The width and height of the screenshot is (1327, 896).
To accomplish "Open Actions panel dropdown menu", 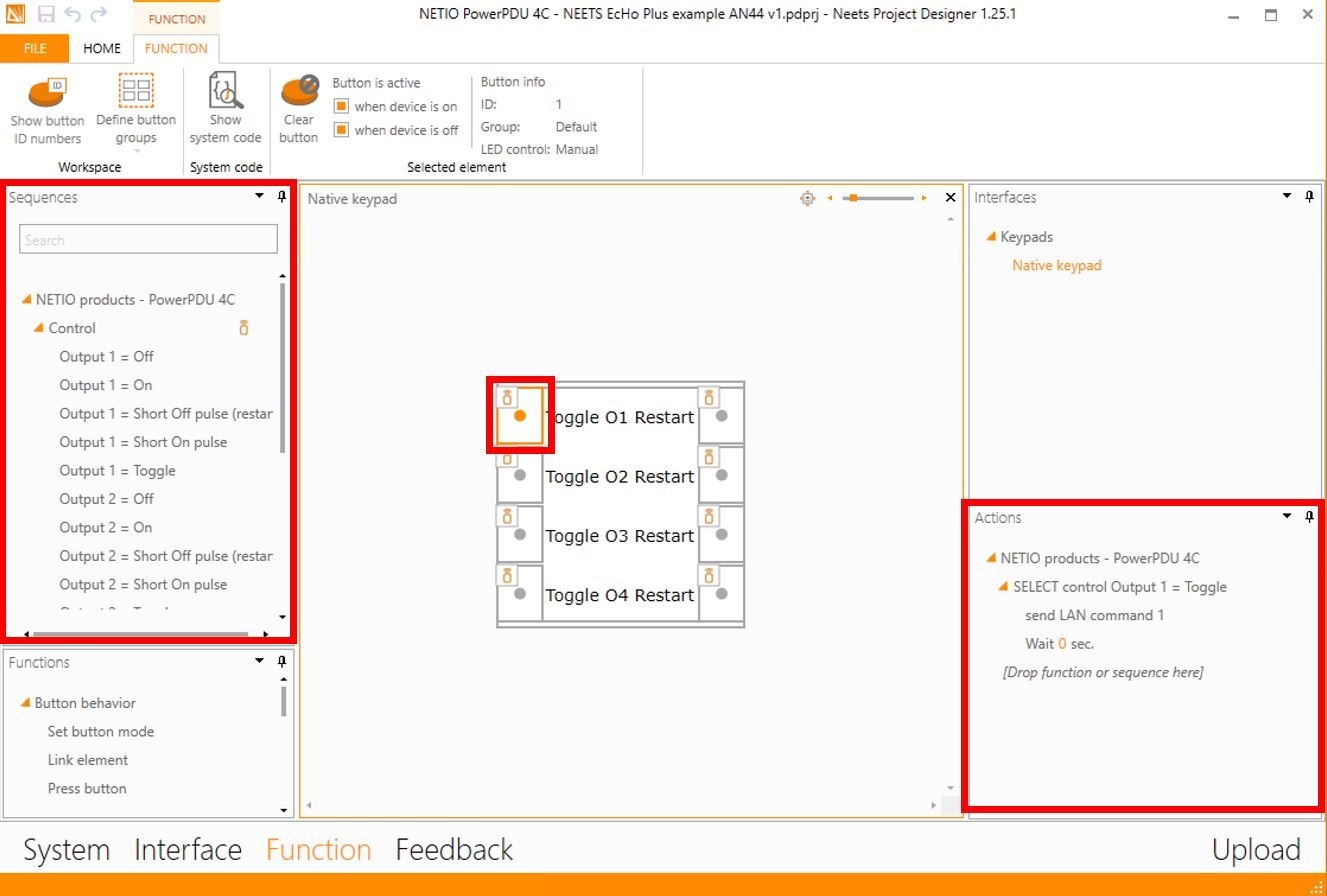I will coord(1287,516).
